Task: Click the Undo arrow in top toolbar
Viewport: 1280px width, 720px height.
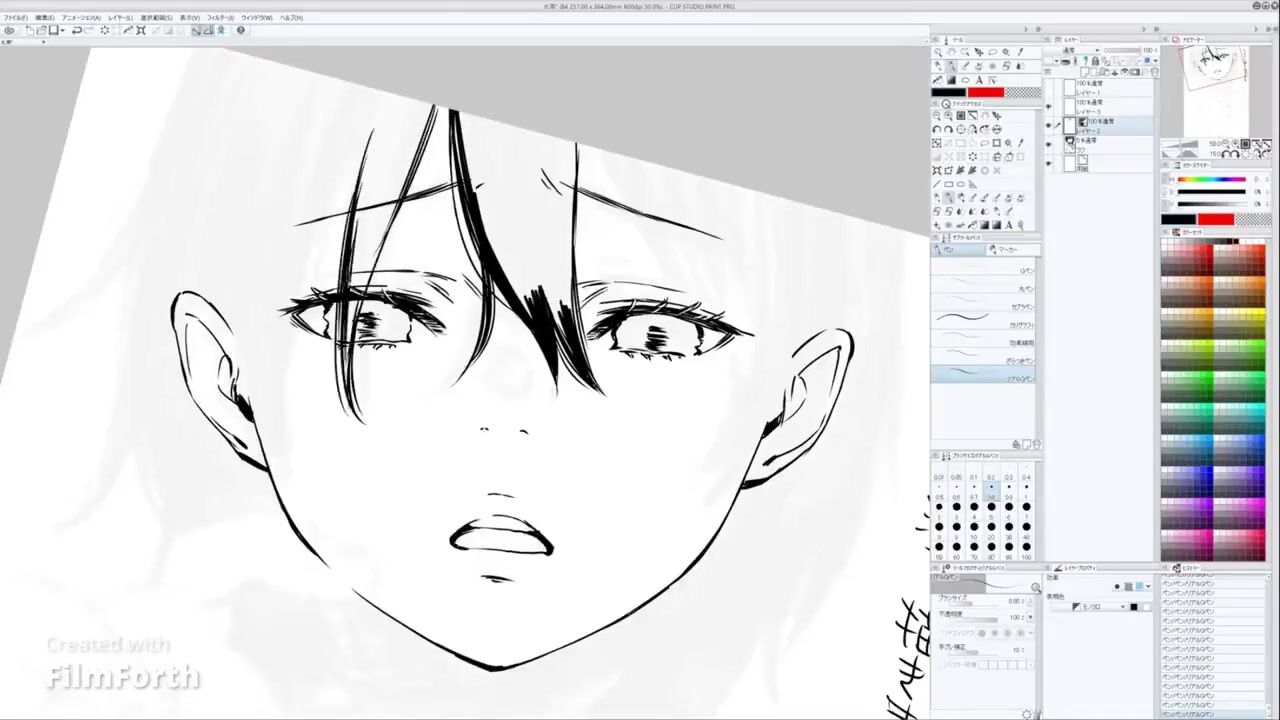Action: [x=76, y=30]
